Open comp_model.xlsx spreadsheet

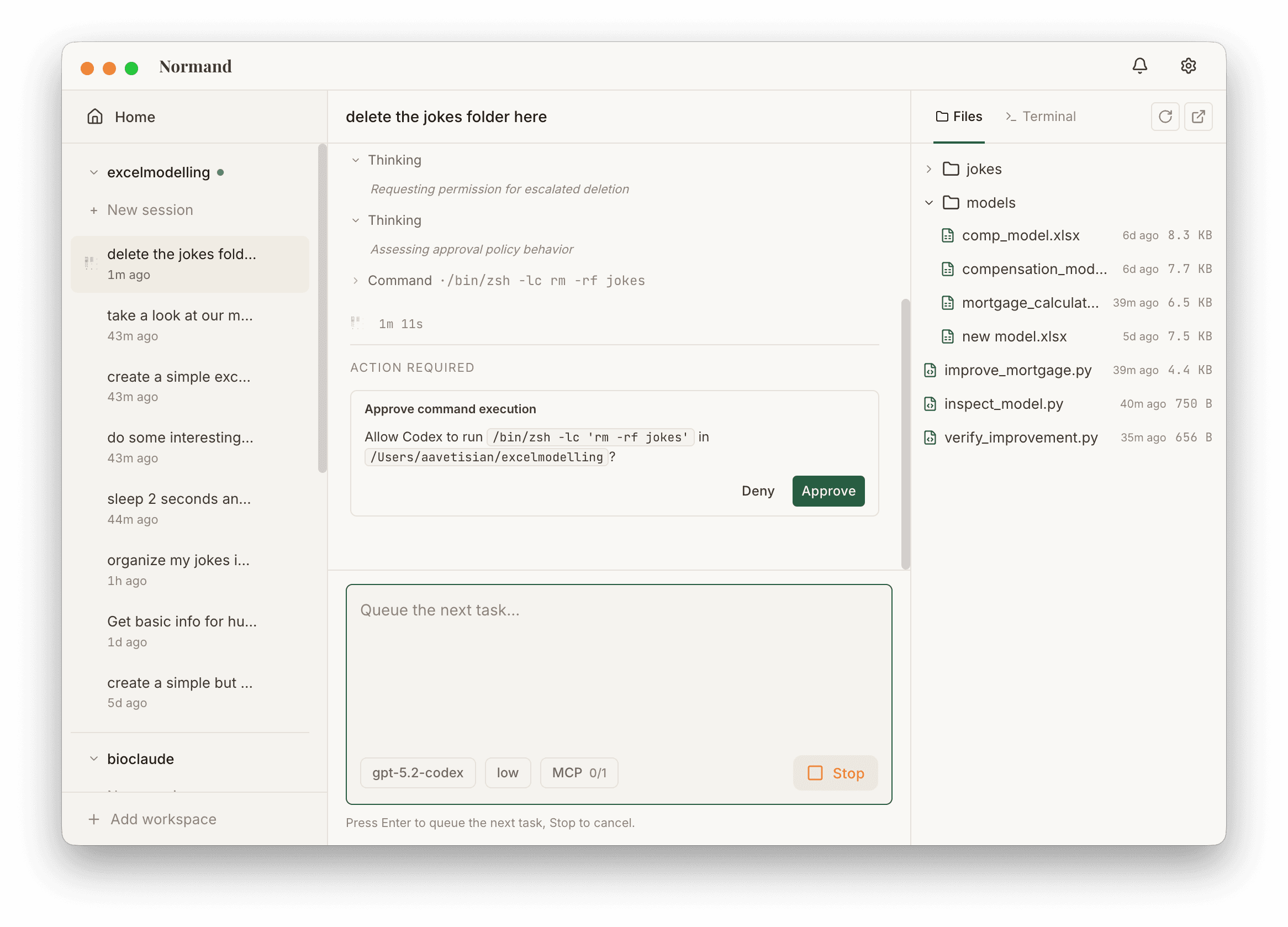[x=1020, y=235]
